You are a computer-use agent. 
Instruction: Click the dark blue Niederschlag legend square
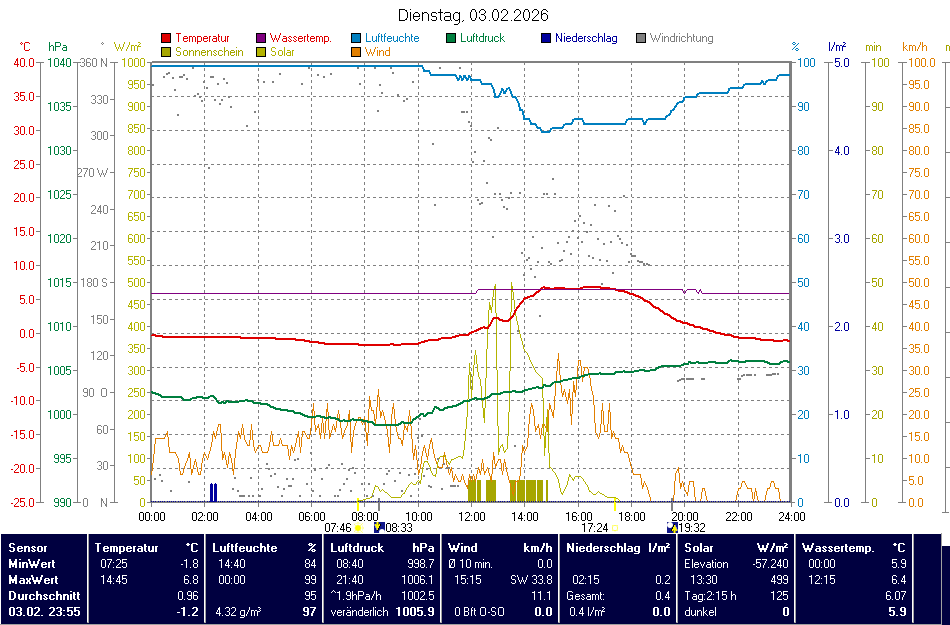[x=546, y=39]
